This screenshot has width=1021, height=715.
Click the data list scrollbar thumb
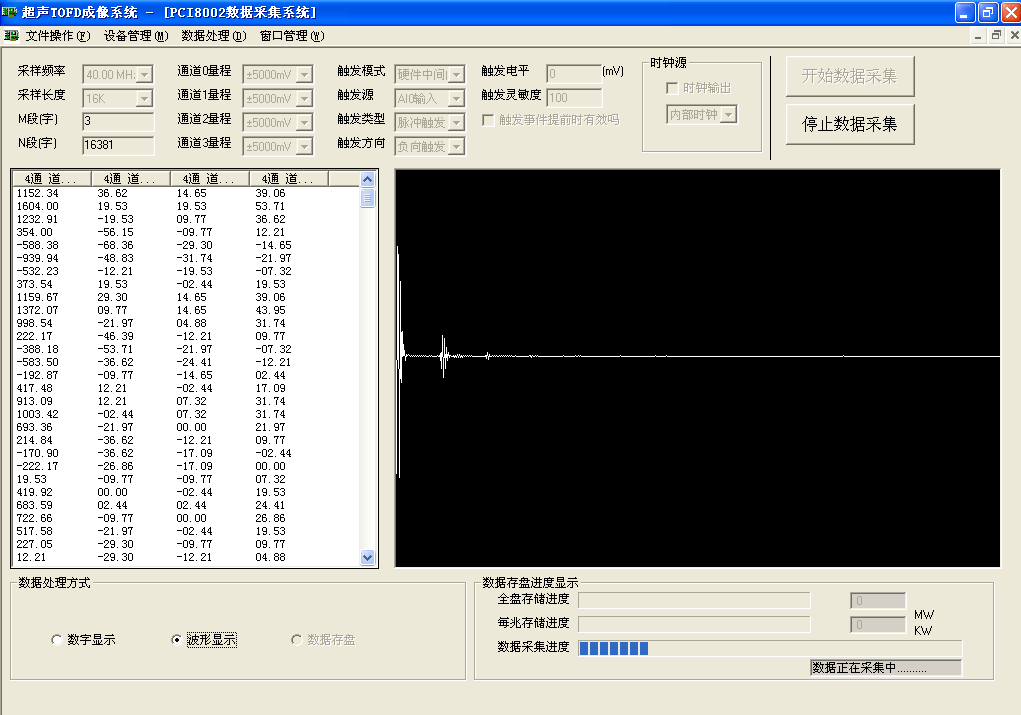point(367,198)
